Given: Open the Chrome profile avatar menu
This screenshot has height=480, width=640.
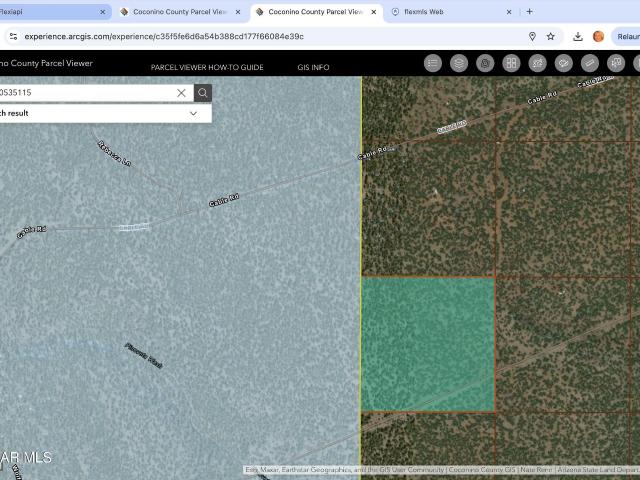Looking at the screenshot, I should [x=598, y=36].
